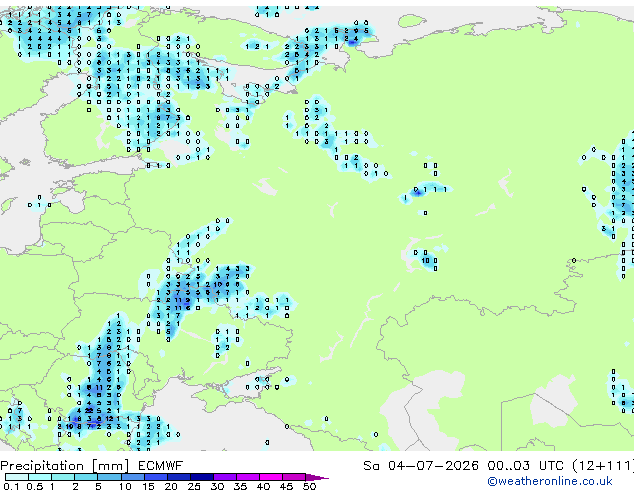This screenshot has height=490, width=634.
Task: Select the legend swatch between 1 and 2
Action: 63,477
